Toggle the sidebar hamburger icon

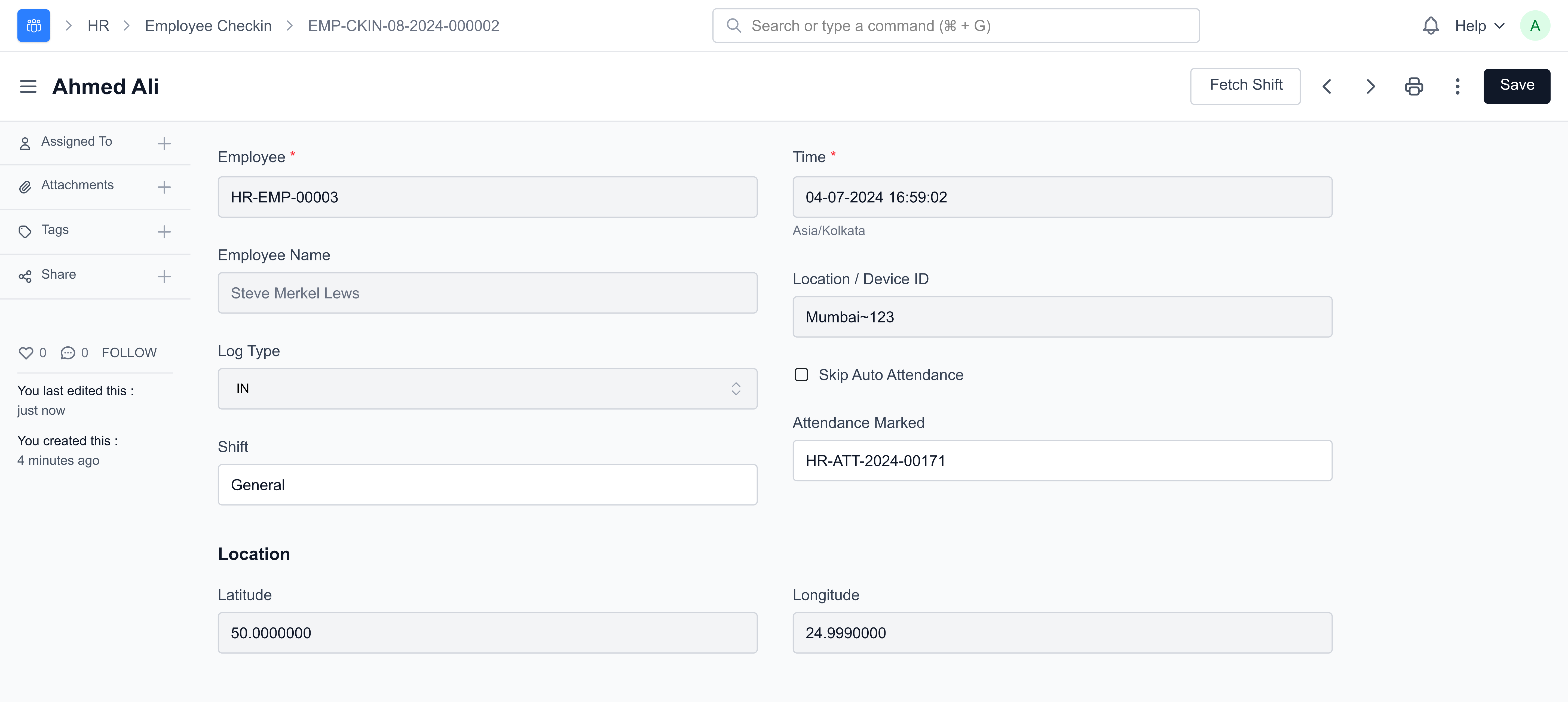[28, 86]
